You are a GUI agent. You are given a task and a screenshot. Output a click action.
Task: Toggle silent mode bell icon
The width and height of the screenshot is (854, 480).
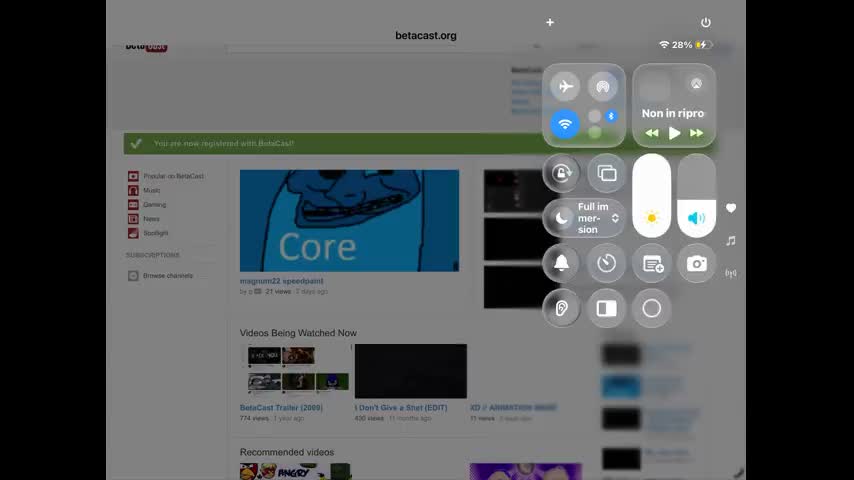coord(562,263)
